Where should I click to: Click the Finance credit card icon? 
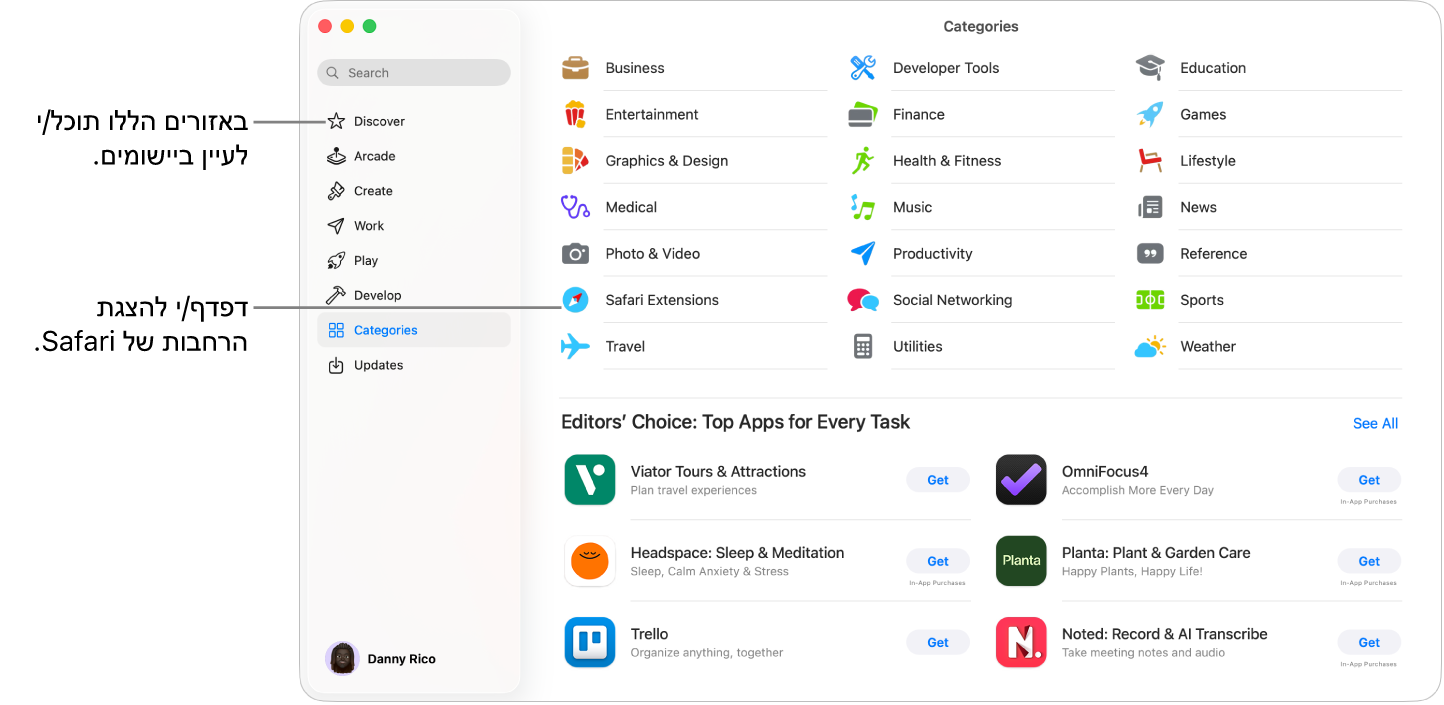[862, 115]
